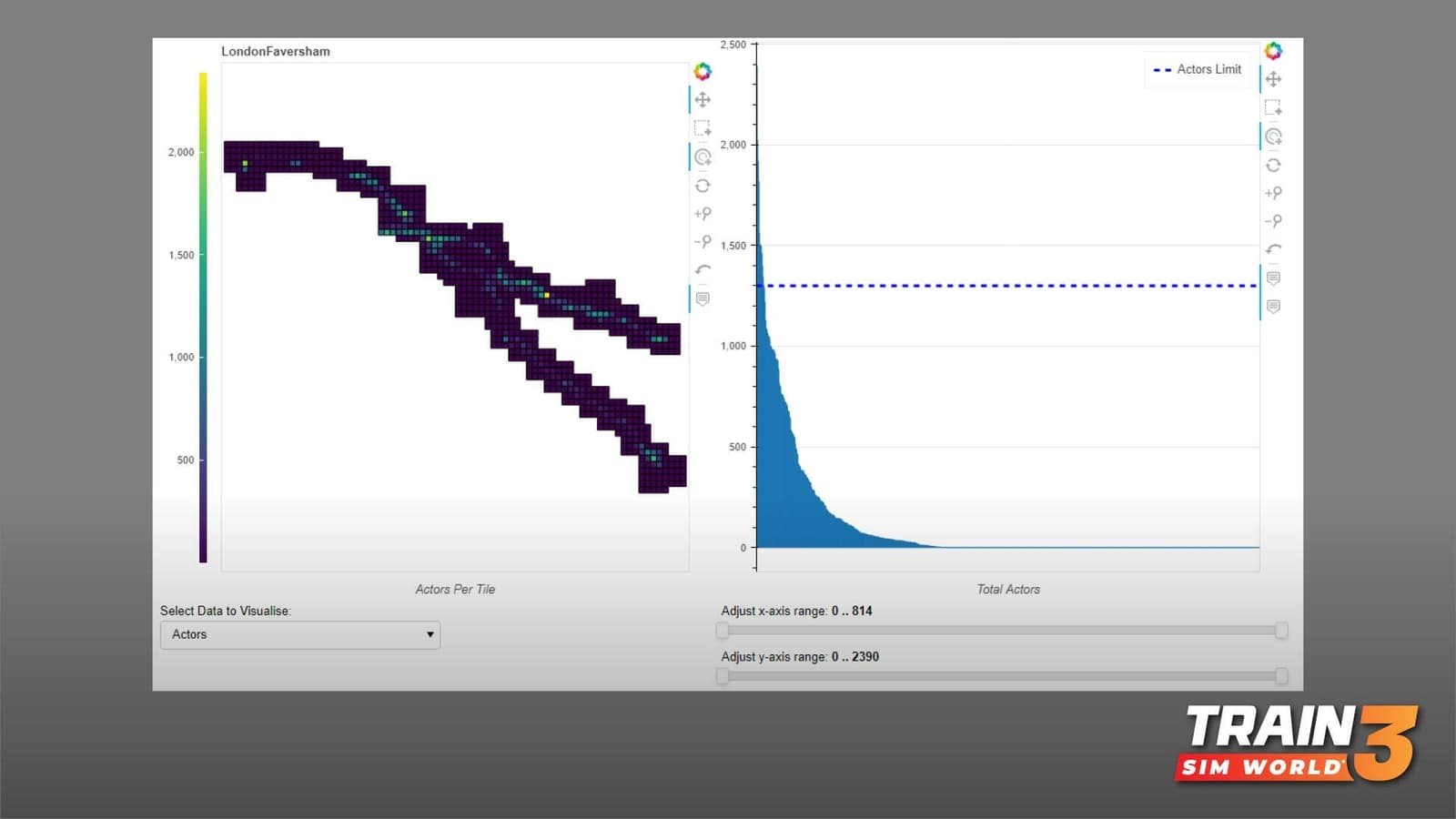1456x819 pixels.
Task: Click the right handle of the x-axis range slider
Action: [1281, 630]
